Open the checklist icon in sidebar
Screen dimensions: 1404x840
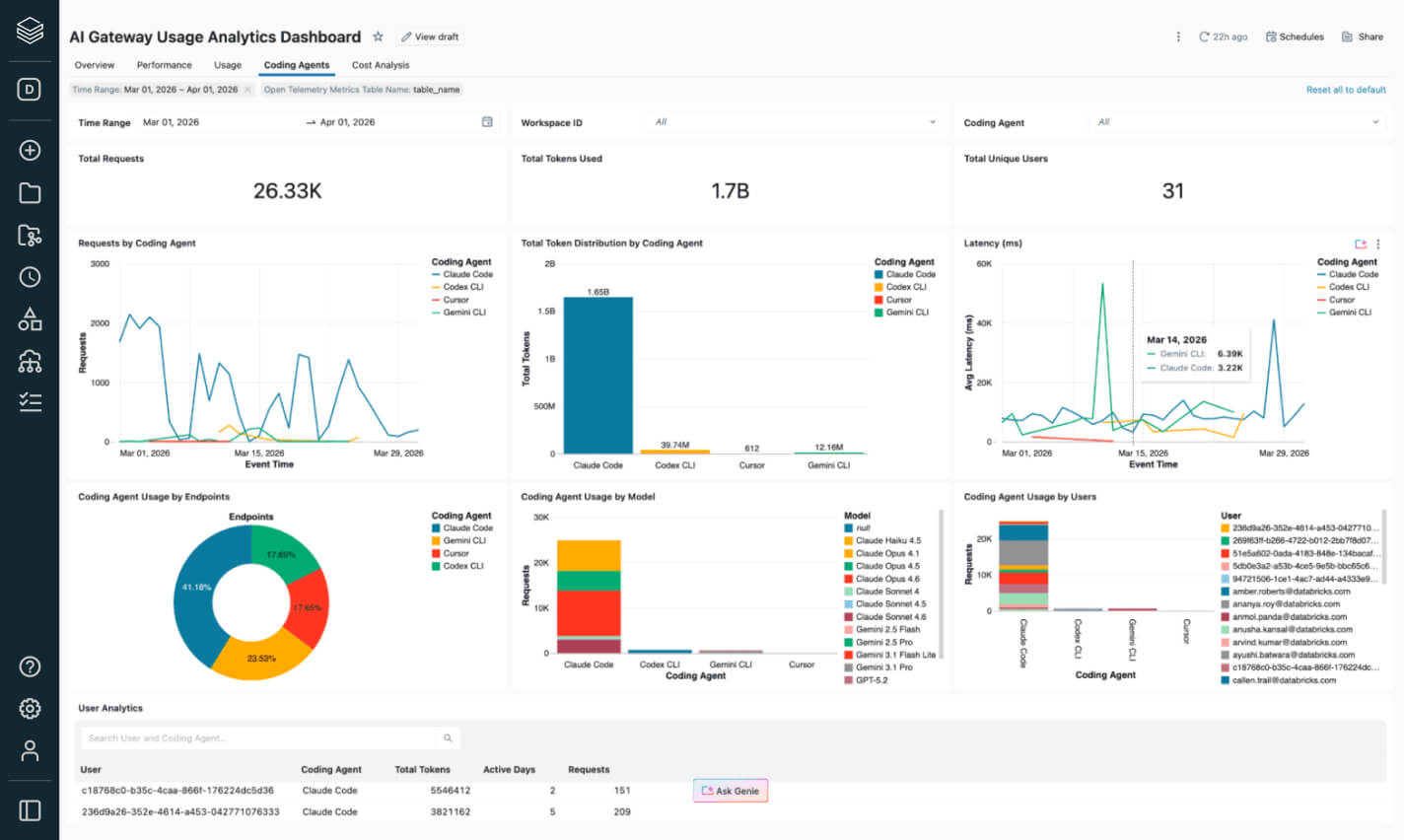(x=30, y=402)
